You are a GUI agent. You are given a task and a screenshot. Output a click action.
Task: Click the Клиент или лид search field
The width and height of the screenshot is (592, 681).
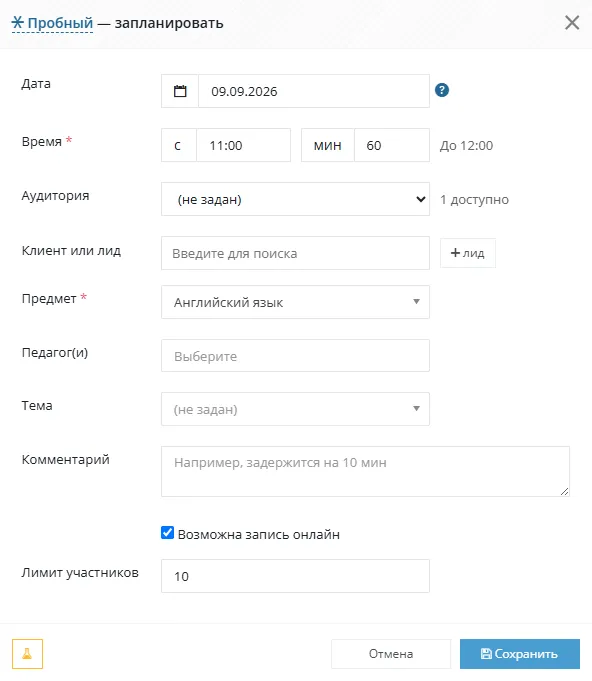pyautogui.click(x=295, y=253)
